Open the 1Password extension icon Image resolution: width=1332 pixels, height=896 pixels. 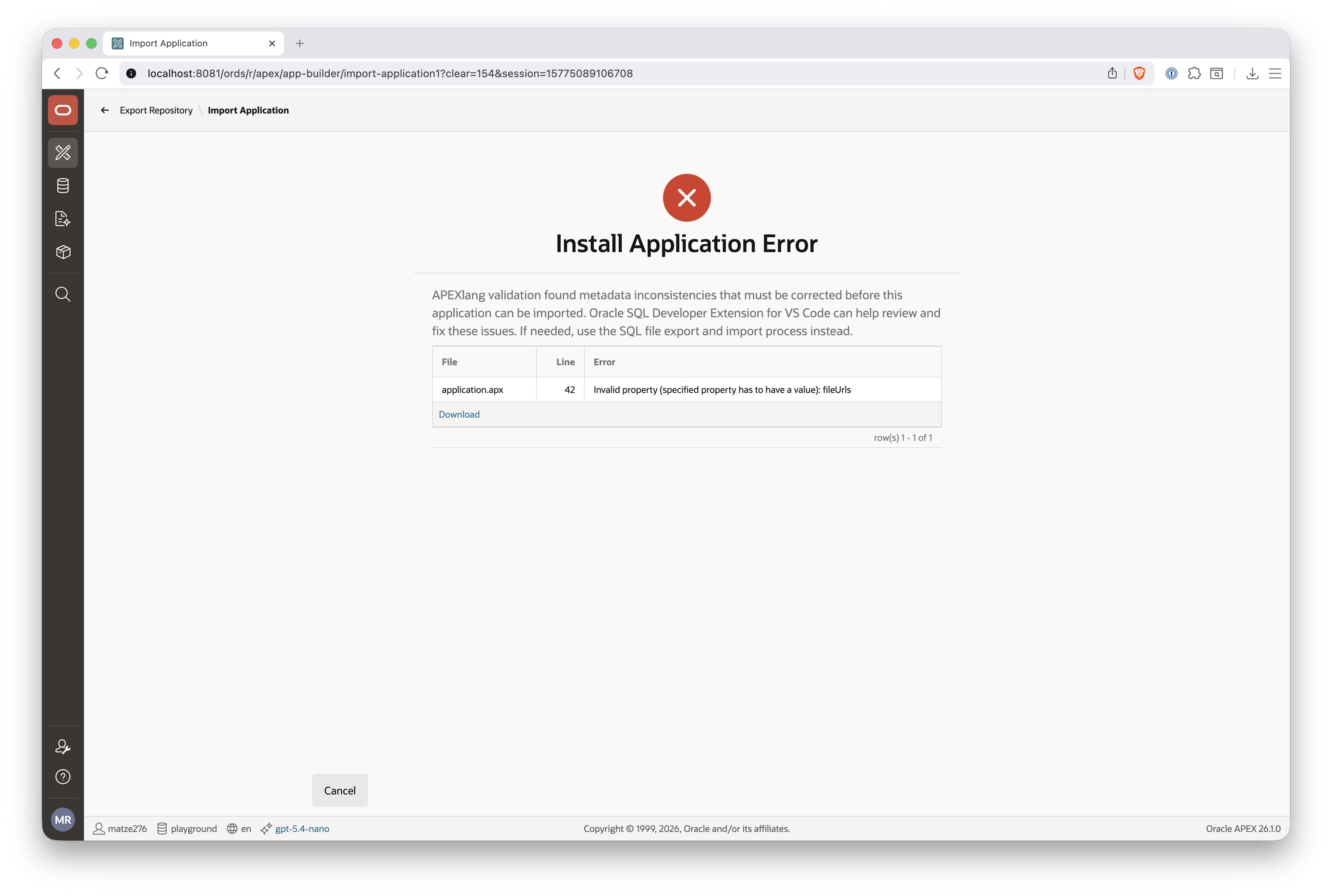click(x=1171, y=73)
